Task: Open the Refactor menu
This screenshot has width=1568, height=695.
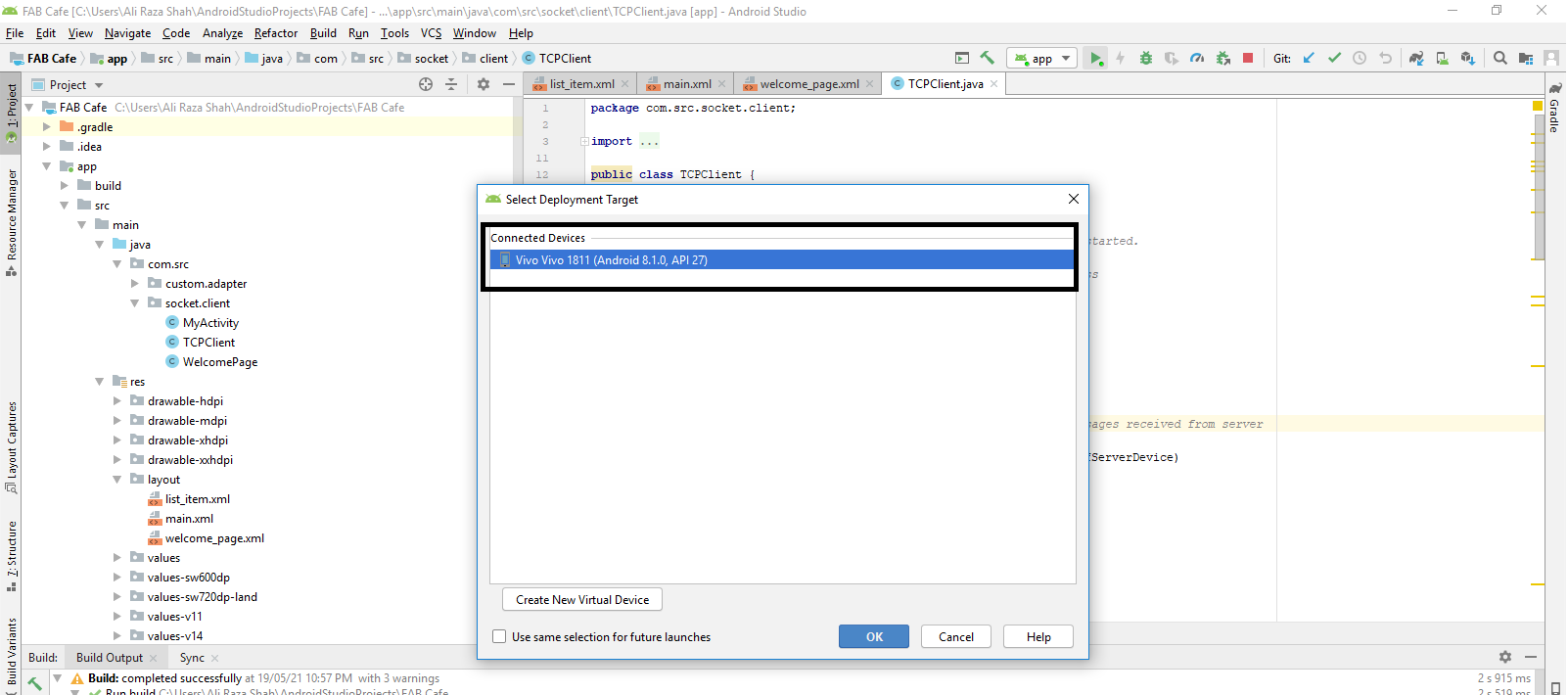Action: pos(276,32)
